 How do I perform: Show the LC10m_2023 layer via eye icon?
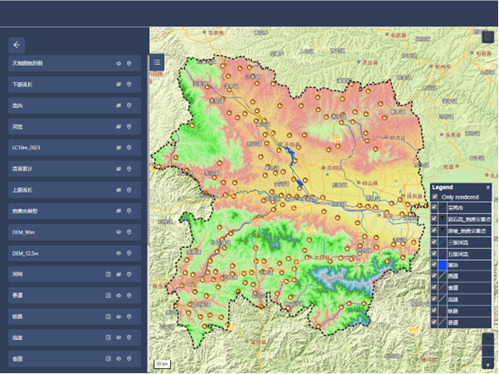point(118,148)
